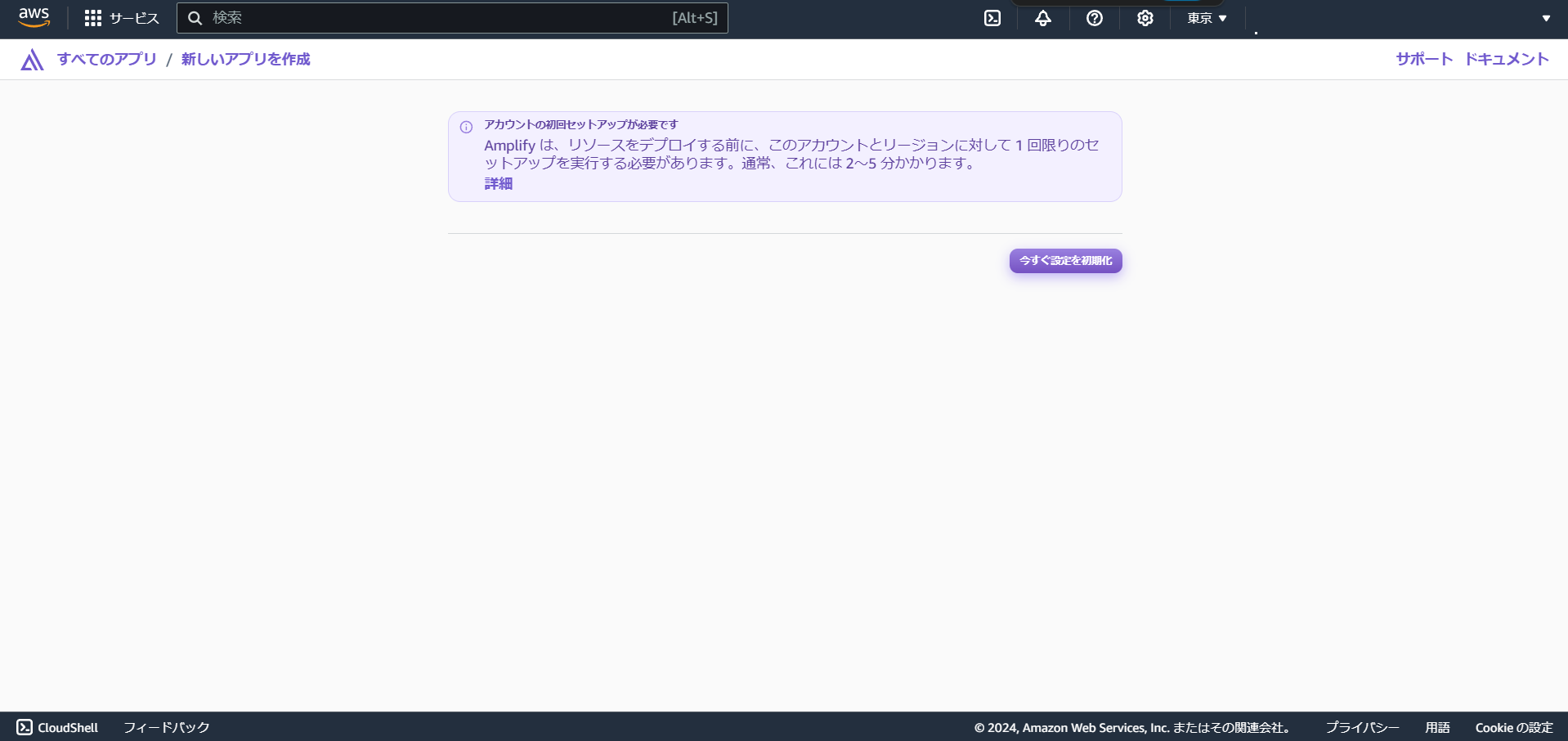
Task: Click 今すぐ設定を初期化 button
Action: click(x=1065, y=261)
